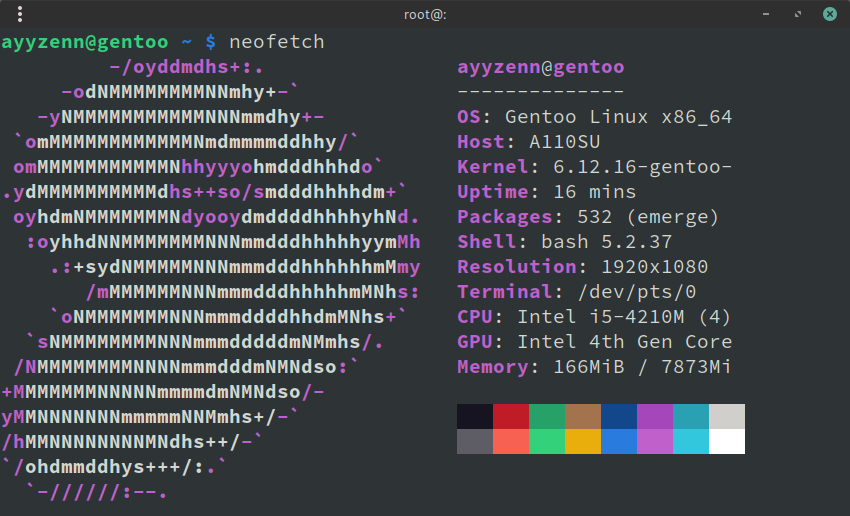Select the Shell: bash 5.2.37 line
This screenshot has width=850, height=516.
564,242
